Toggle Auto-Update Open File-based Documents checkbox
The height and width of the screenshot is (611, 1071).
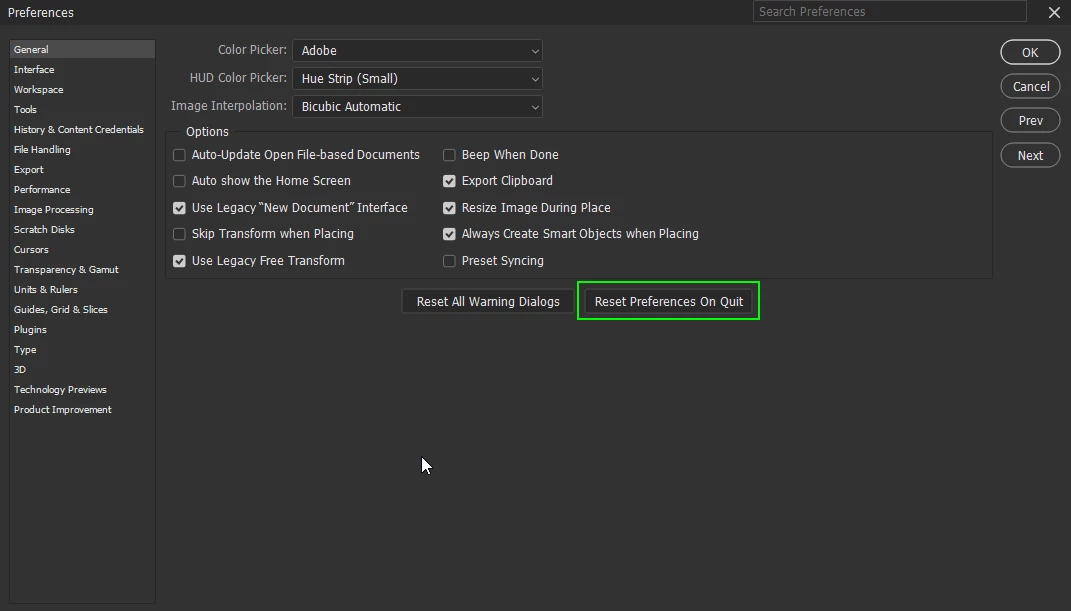pos(179,155)
